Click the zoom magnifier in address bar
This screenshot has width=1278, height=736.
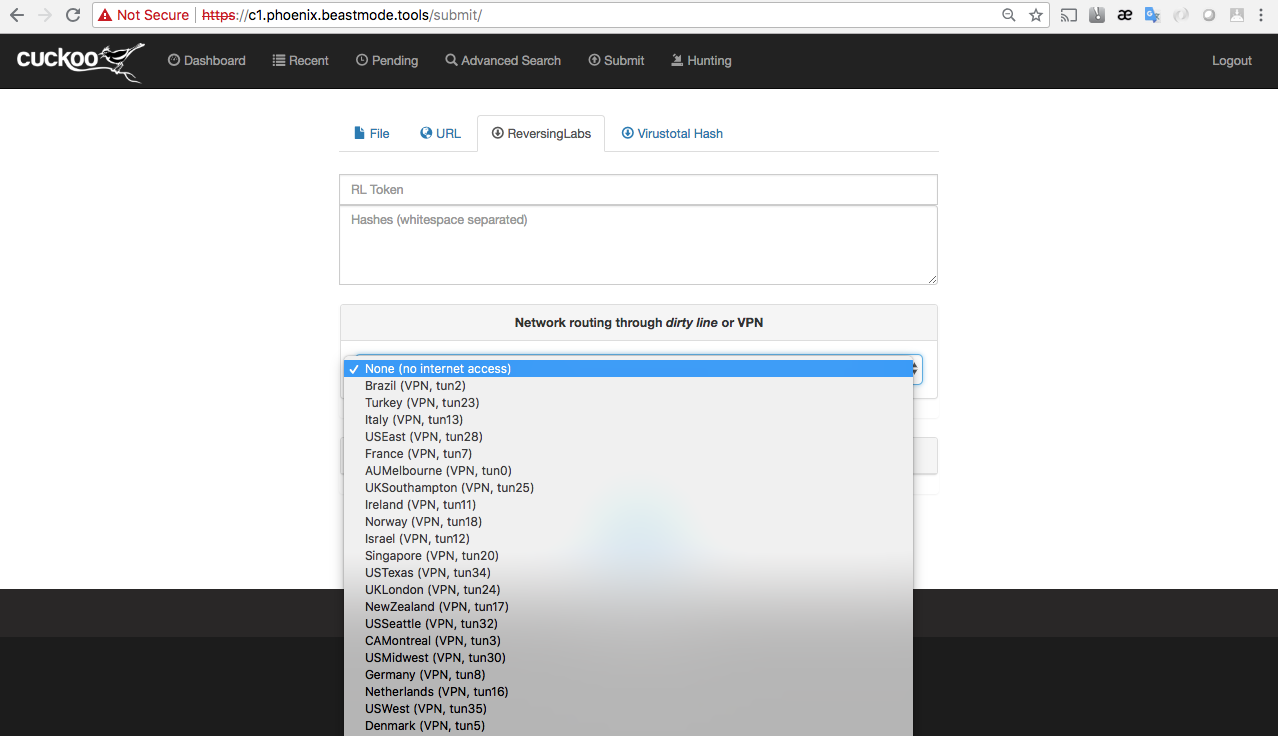tap(1009, 15)
